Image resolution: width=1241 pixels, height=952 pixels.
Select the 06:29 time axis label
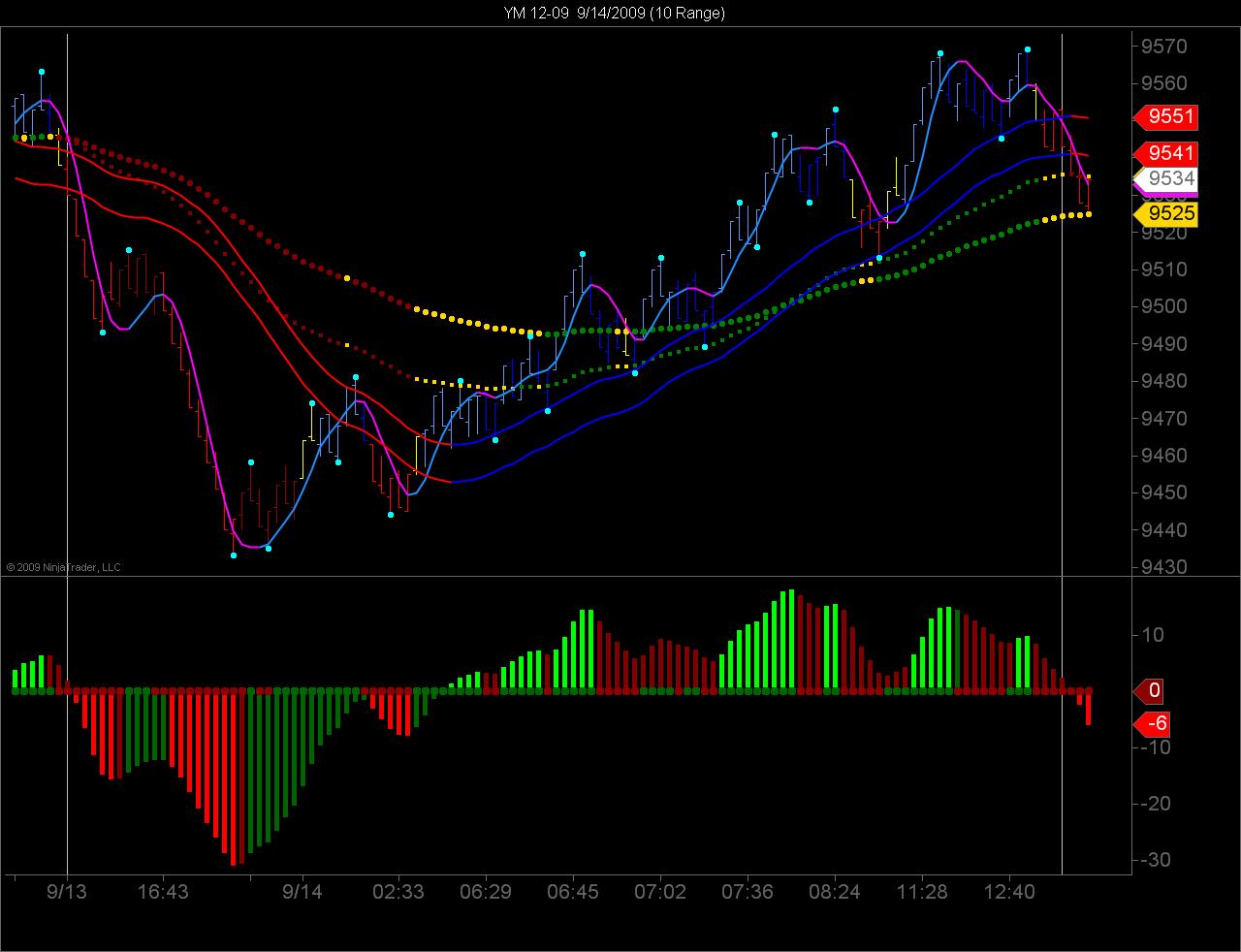486,891
